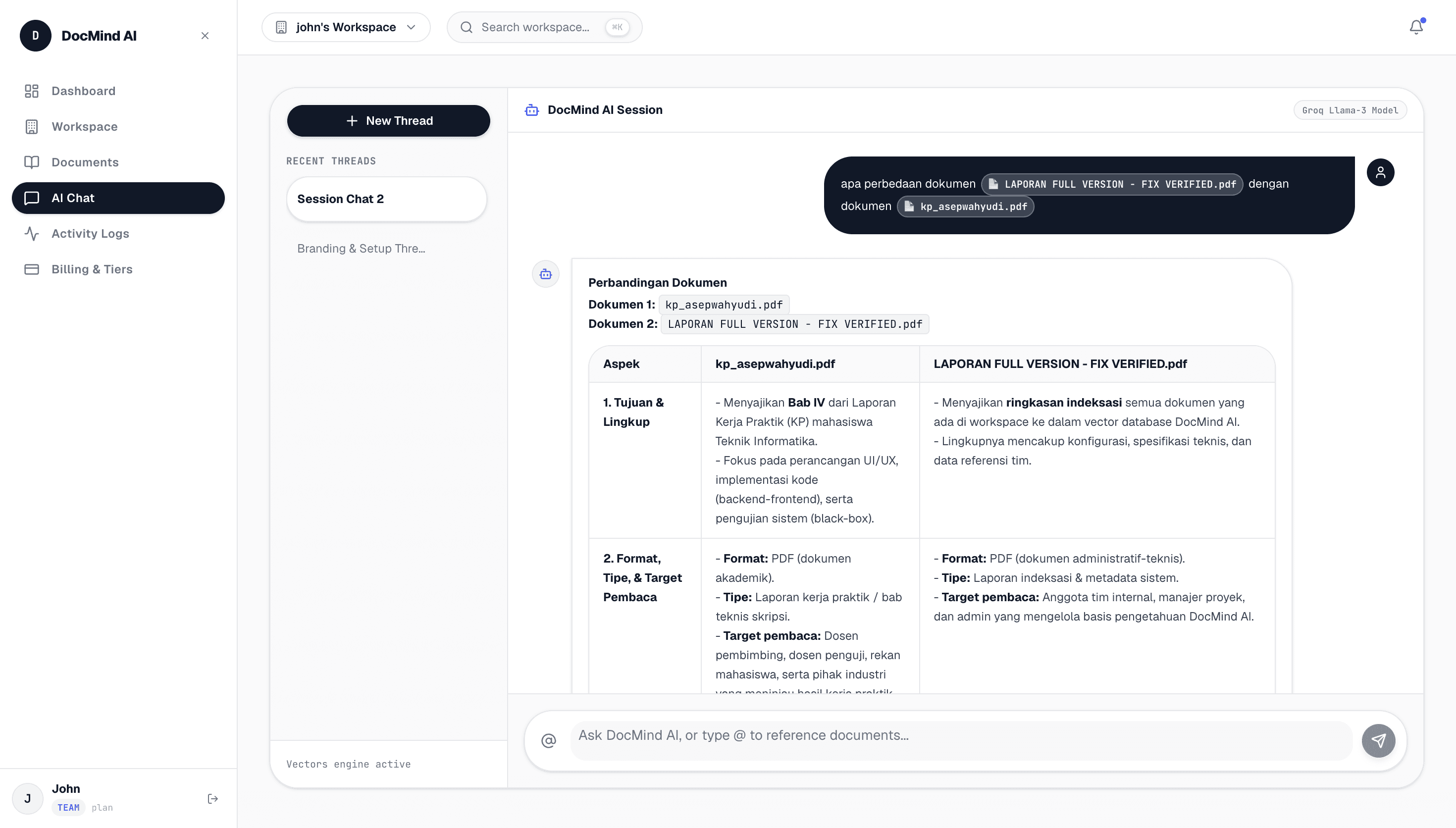This screenshot has height=828, width=1456.
Task: Open Activity Logs
Action: coord(118,233)
